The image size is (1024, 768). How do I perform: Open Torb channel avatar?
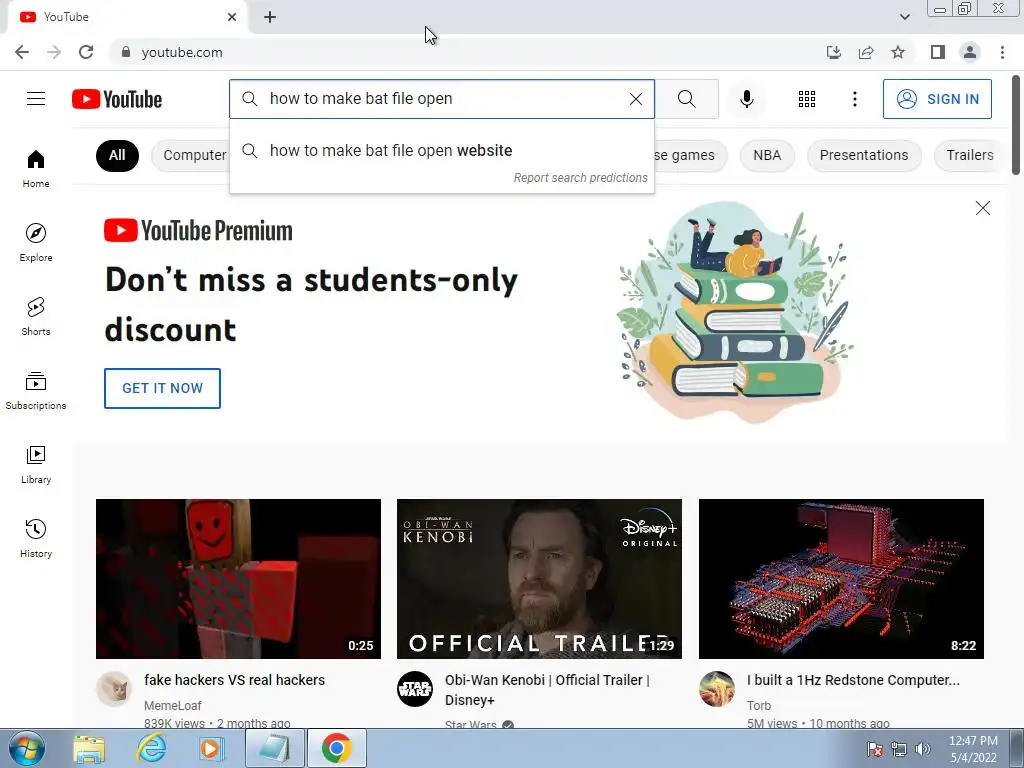pos(716,688)
